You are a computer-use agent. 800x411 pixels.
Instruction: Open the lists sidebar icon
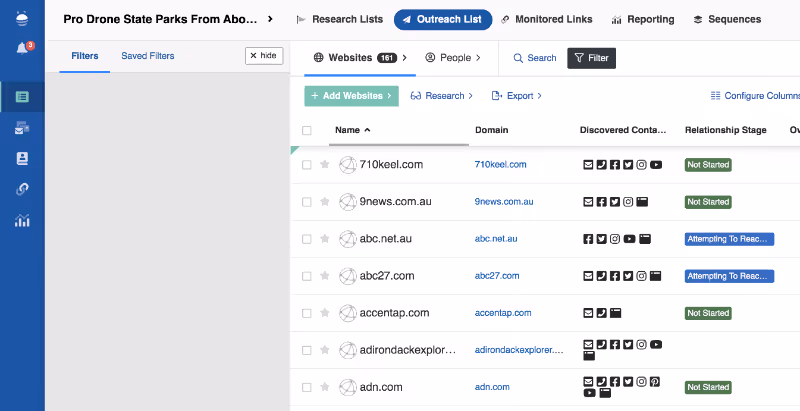coord(22,97)
